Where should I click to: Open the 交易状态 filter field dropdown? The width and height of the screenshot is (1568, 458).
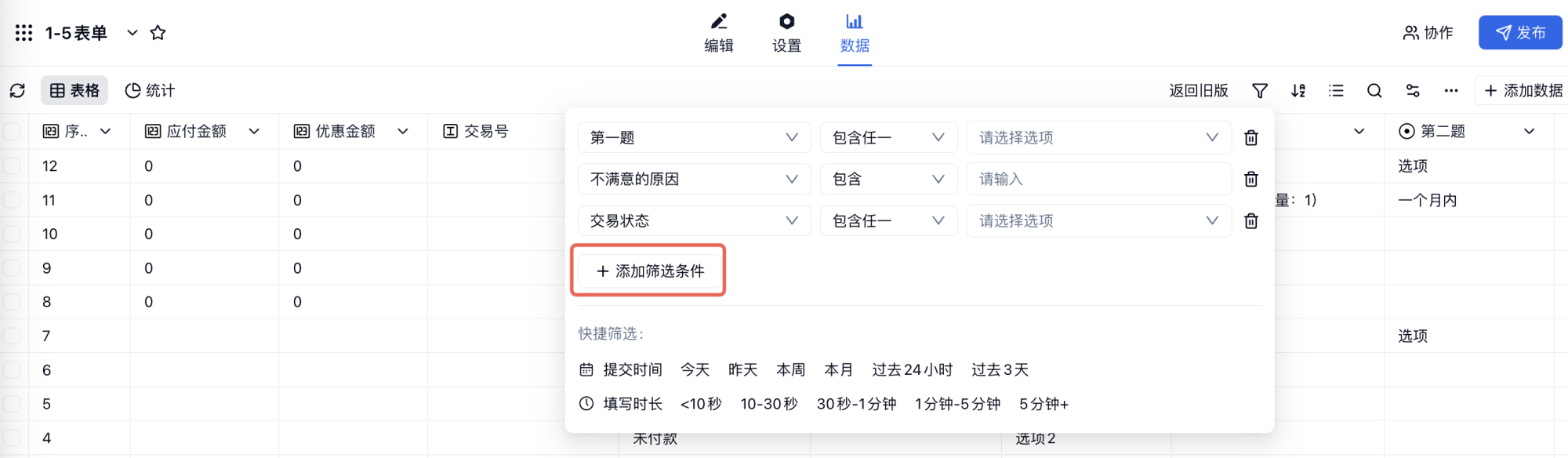click(695, 220)
